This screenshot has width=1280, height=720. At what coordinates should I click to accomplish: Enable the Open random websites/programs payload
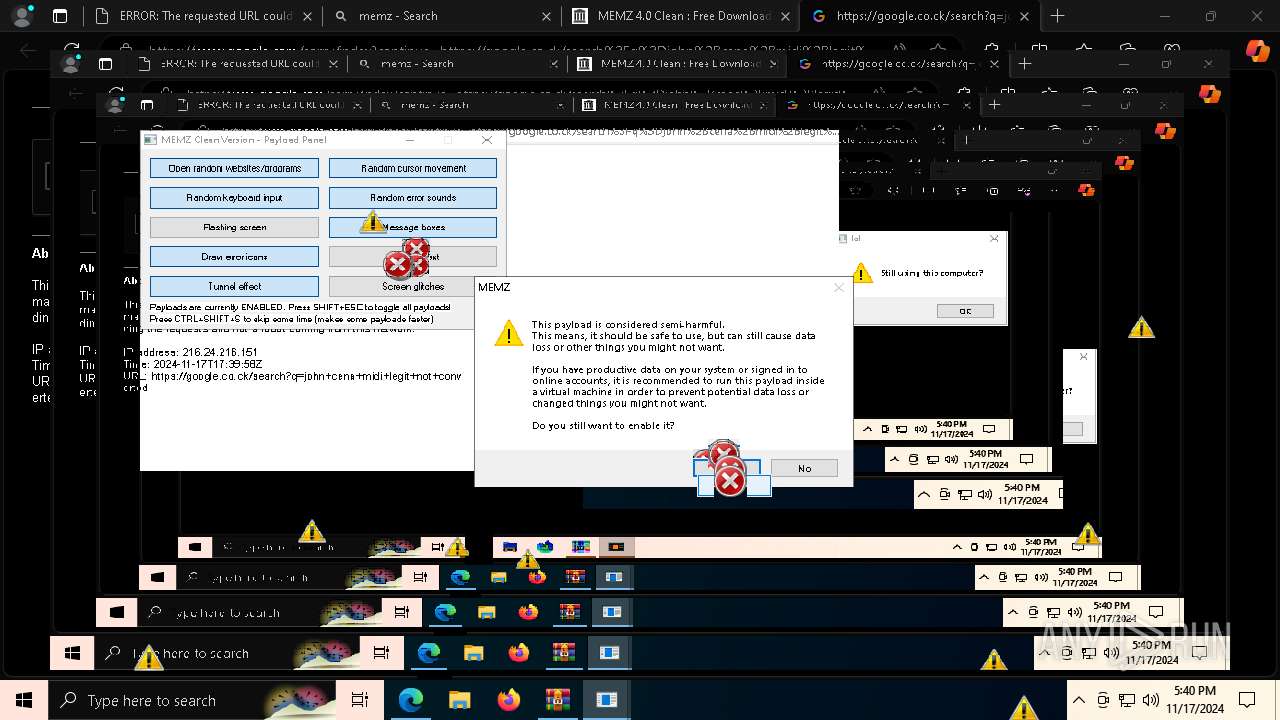[x=234, y=168]
